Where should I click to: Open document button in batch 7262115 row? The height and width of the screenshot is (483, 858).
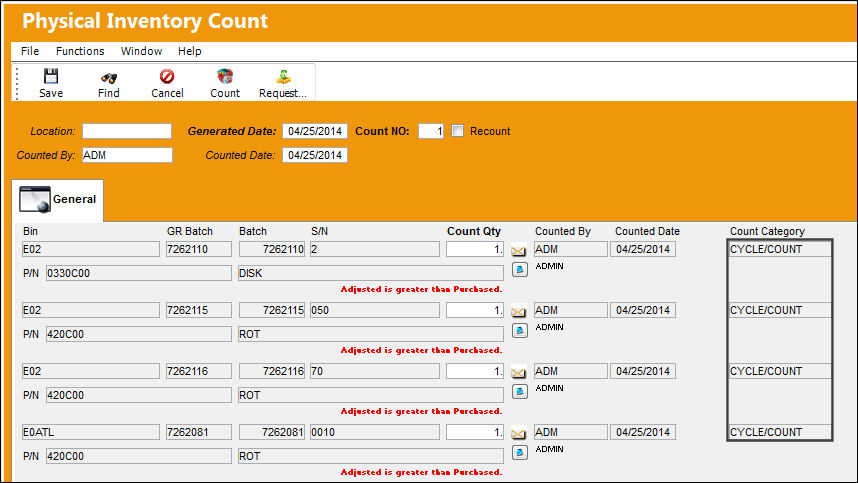pos(520,330)
